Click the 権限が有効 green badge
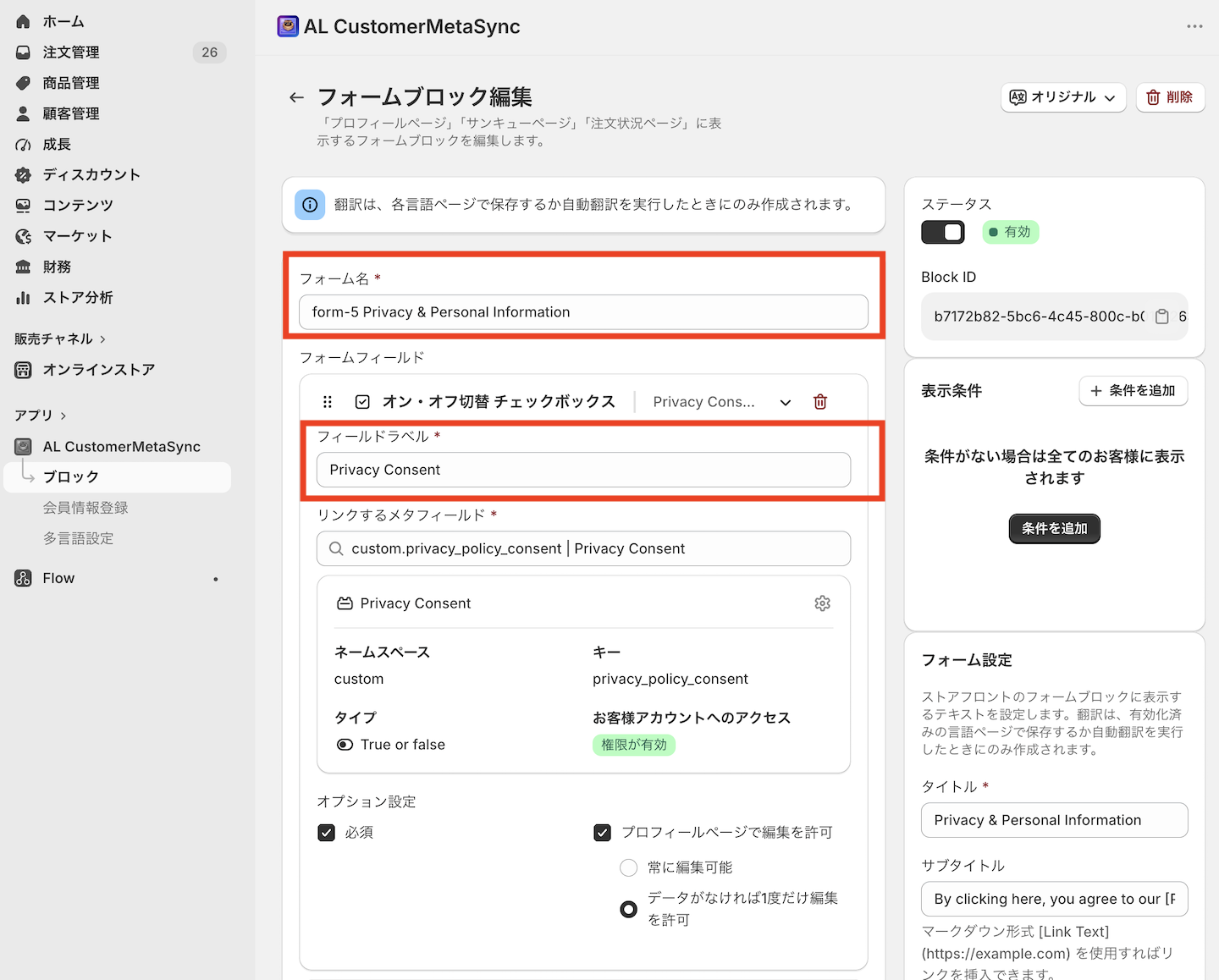This screenshot has height=980, width=1219. coord(634,745)
